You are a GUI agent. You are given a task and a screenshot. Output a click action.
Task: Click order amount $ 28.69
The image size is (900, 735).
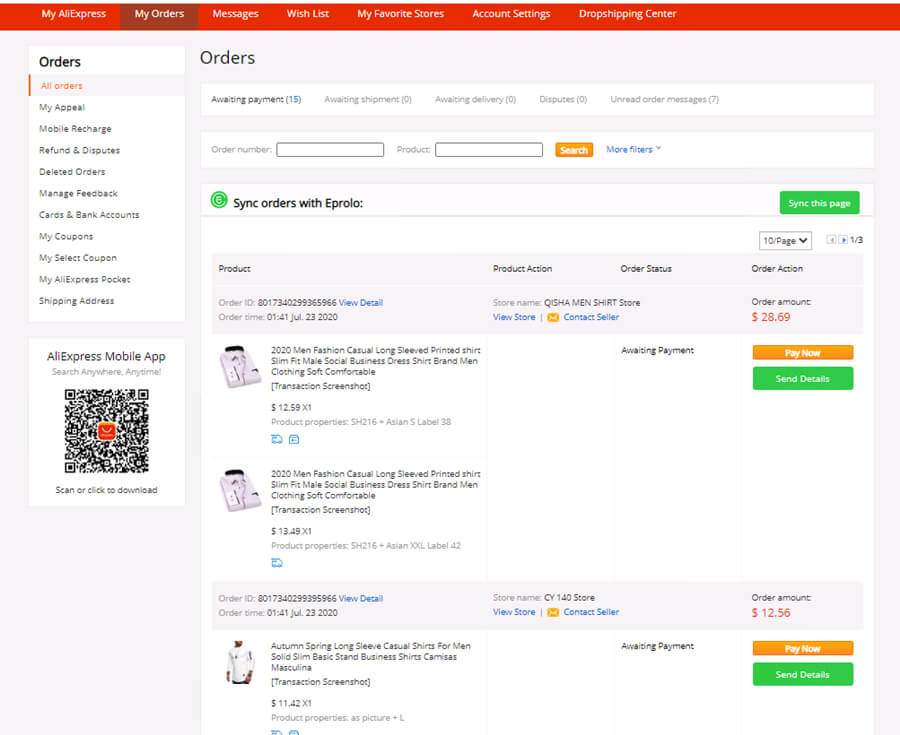771,317
